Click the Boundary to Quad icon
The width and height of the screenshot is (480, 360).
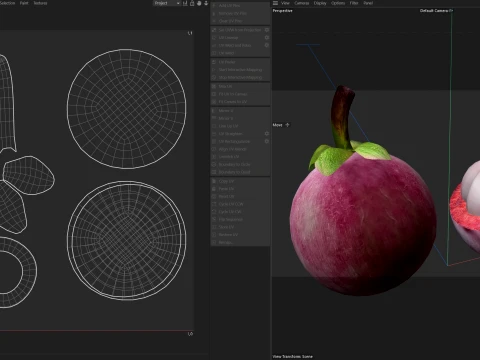coord(214,172)
